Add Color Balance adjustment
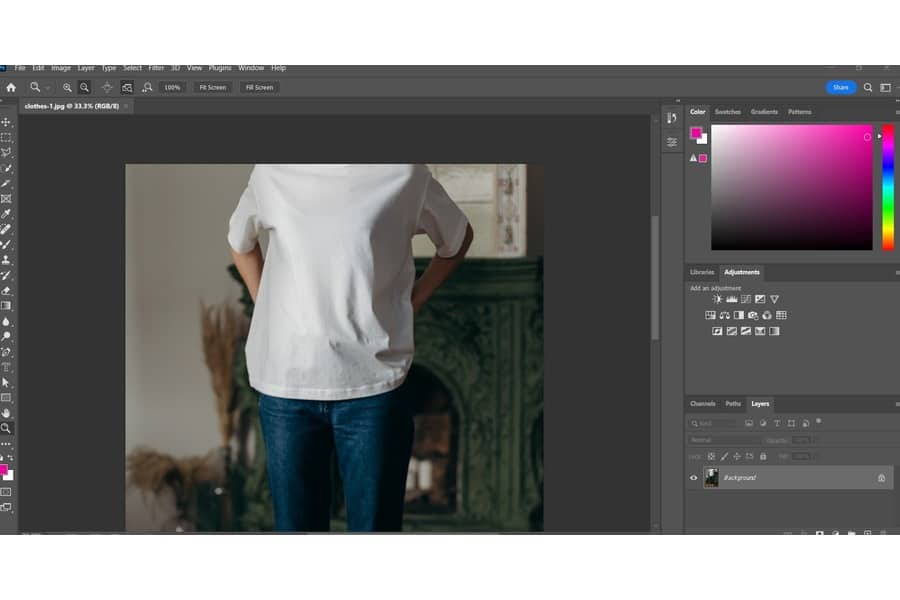Viewport: 900px width, 600px height. pyautogui.click(x=724, y=315)
